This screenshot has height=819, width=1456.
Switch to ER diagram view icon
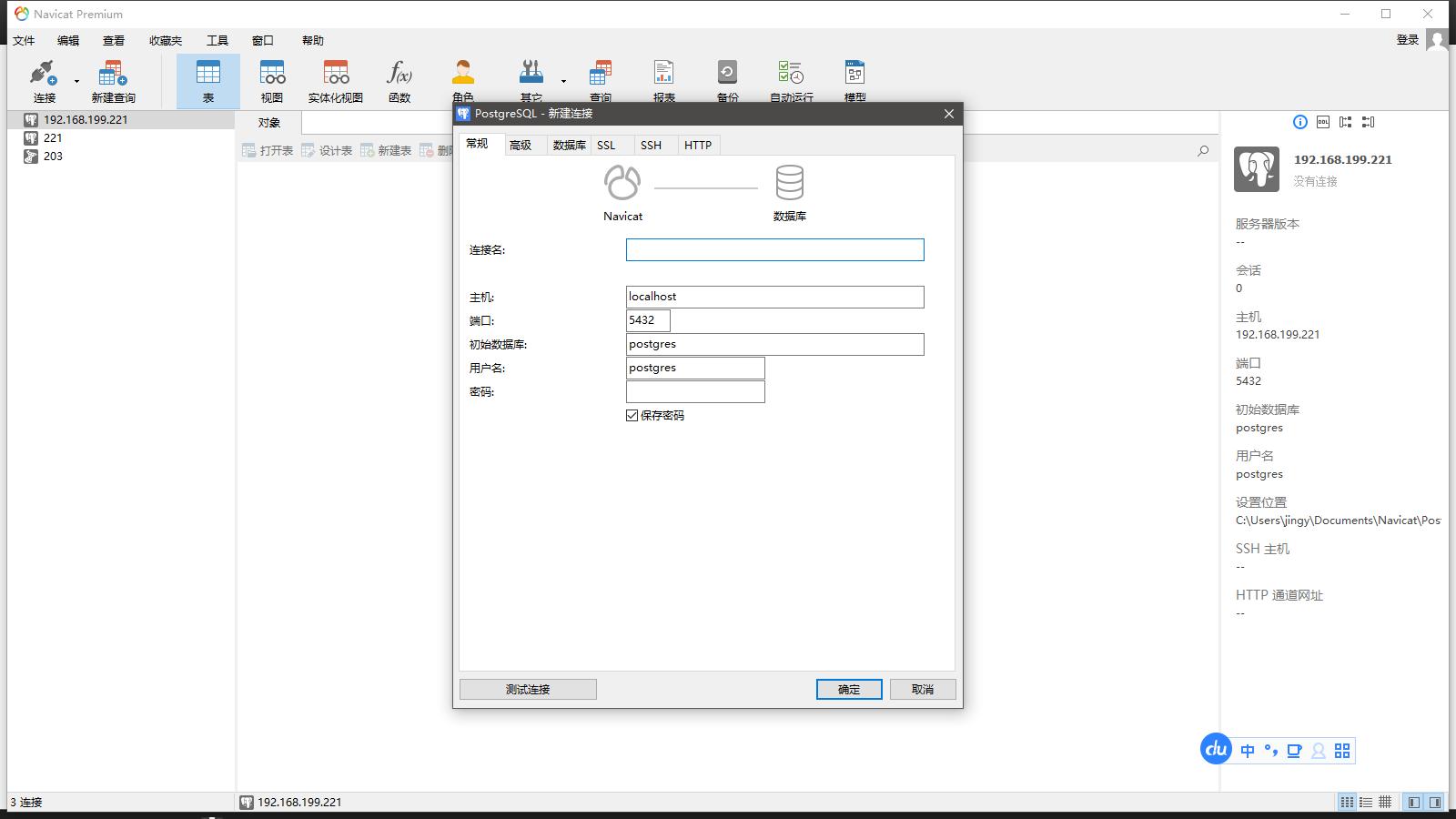tap(1385, 802)
